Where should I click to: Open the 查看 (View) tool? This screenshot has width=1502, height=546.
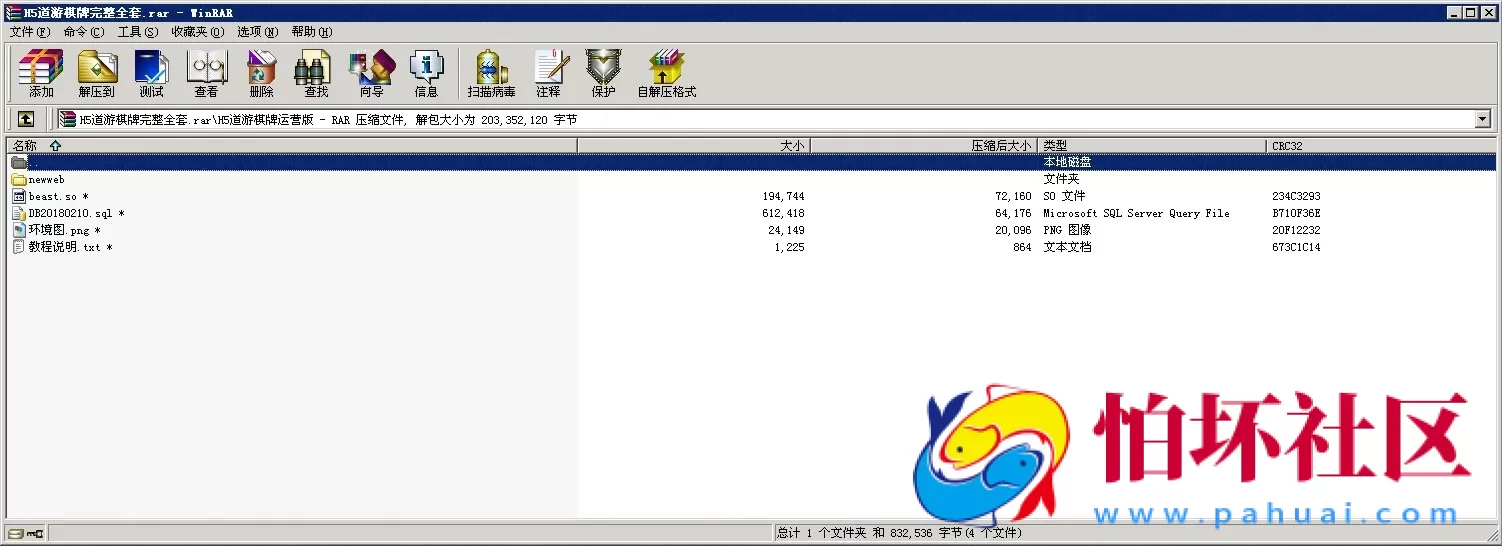pyautogui.click(x=207, y=74)
